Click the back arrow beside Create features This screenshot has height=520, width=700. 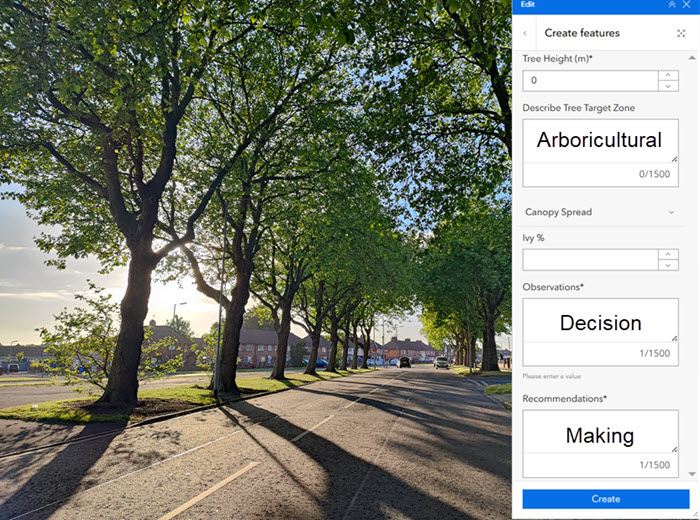coord(526,33)
